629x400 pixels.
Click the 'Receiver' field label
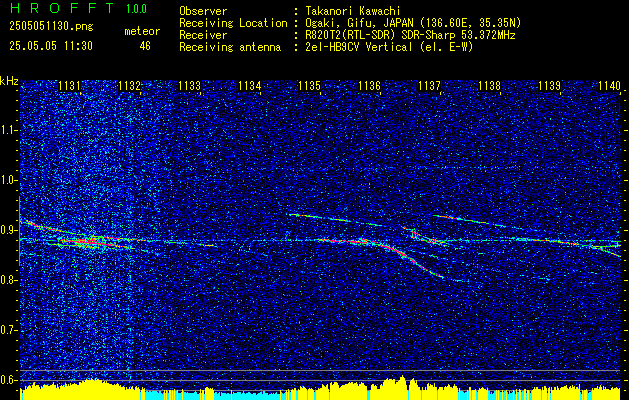point(203,35)
